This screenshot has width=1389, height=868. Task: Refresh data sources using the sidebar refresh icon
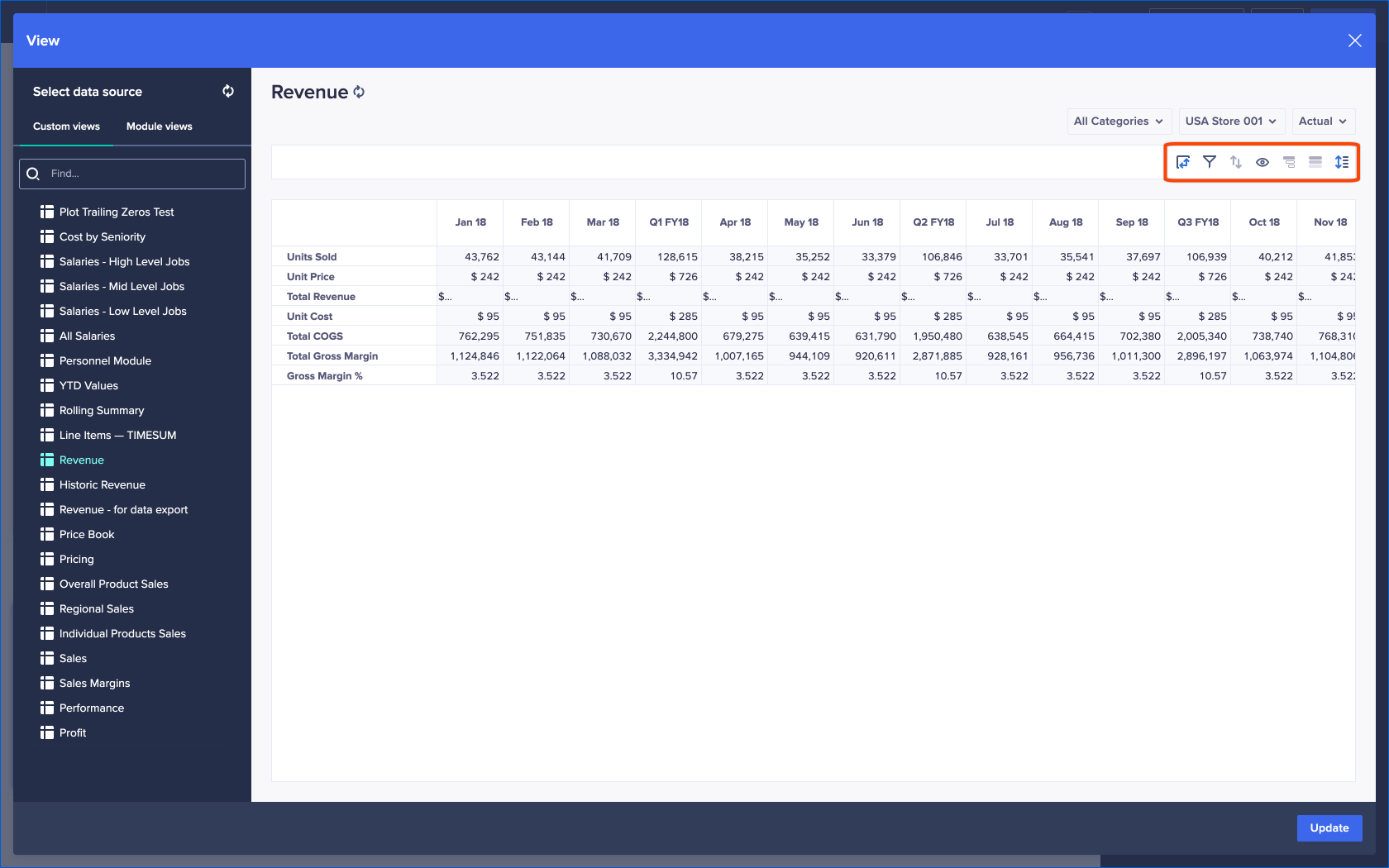[228, 91]
